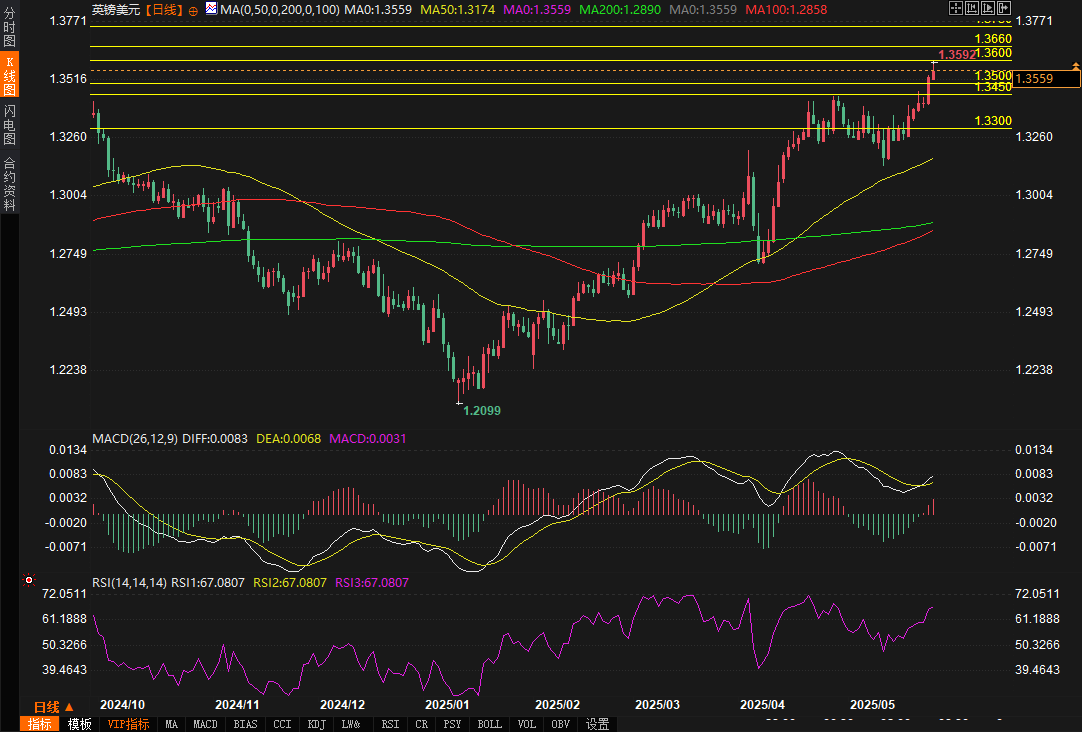Viewport: 1082px width, 732px height.
Task: Switch to 分时图 view in sidebar
Action: pyautogui.click(x=9, y=26)
